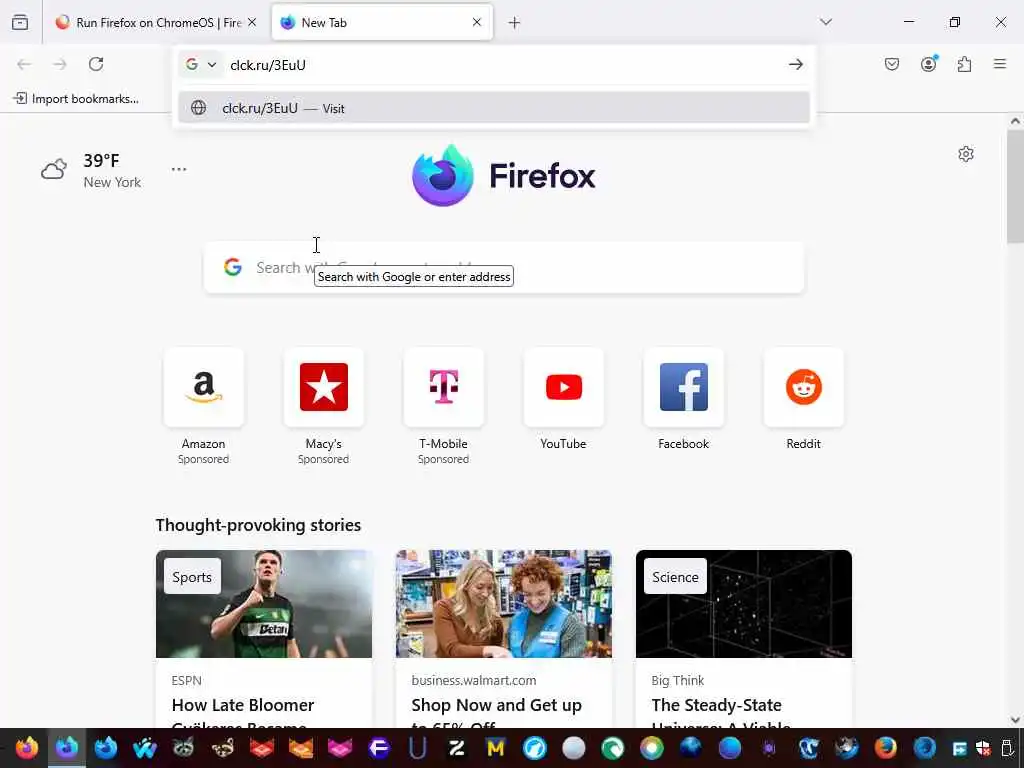Close the Run Firefox on ChromeOS tab

[x=252, y=22]
